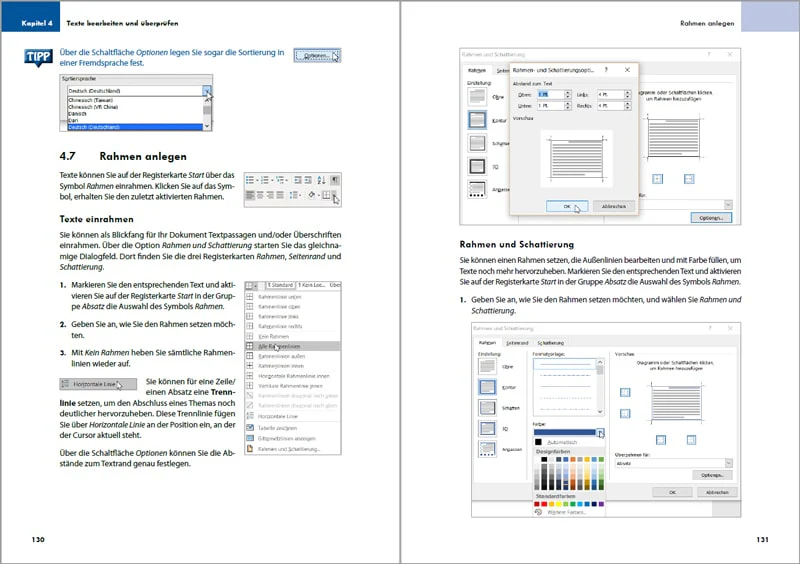Choose 'Rahmenlinien außen' menu entry
The width and height of the screenshot is (800, 564).
click(292, 356)
